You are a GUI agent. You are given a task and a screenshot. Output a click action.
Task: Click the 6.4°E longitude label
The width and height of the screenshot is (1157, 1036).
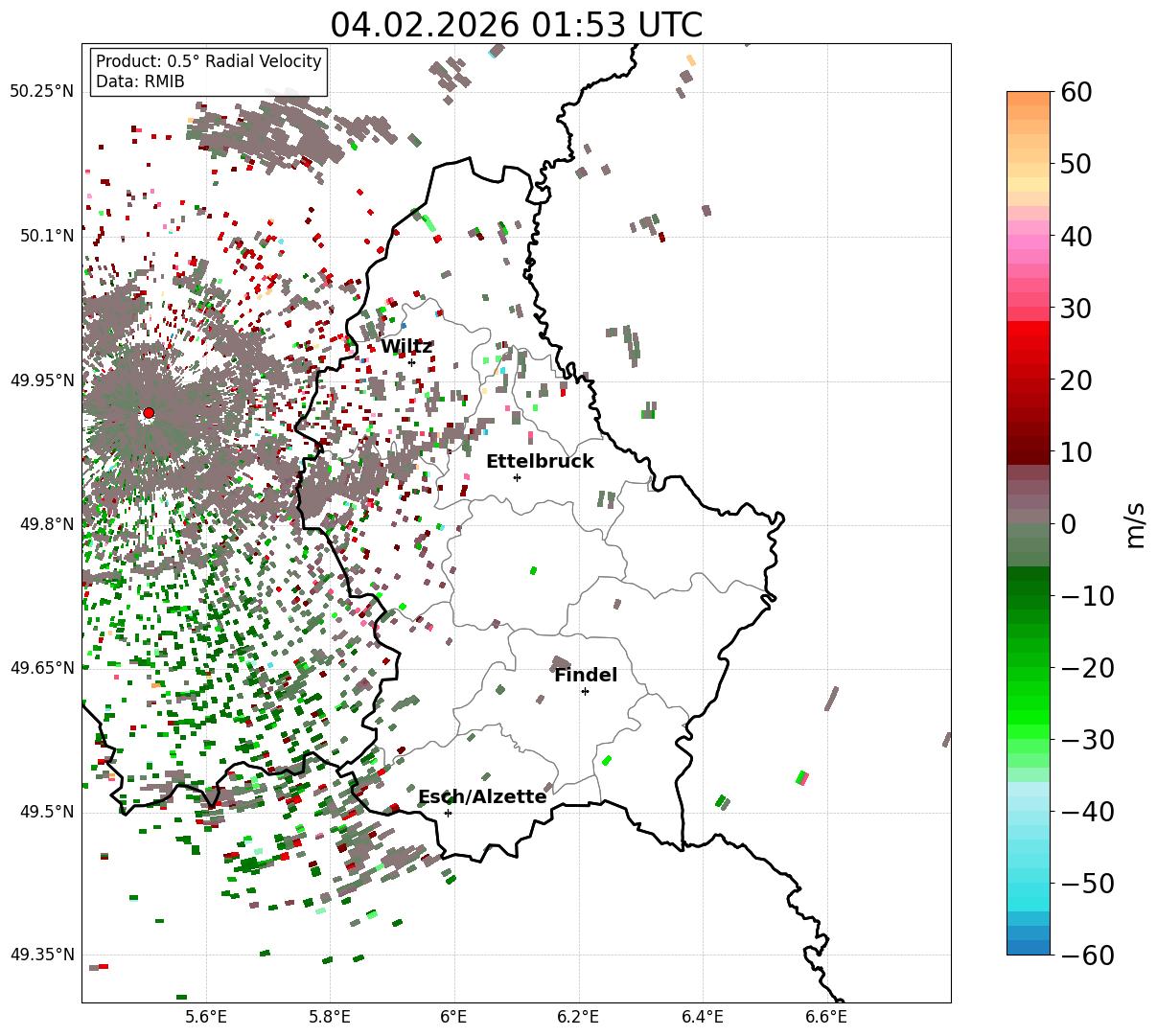[x=703, y=1016]
